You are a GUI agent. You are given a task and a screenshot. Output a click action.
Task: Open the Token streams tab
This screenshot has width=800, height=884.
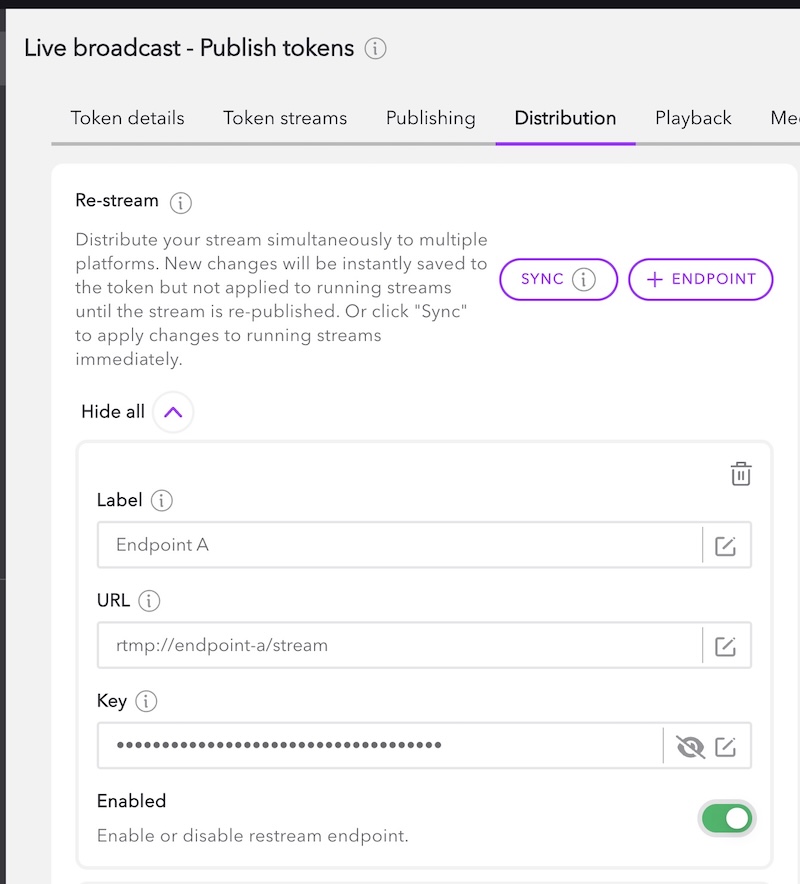[x=285, y=118]
